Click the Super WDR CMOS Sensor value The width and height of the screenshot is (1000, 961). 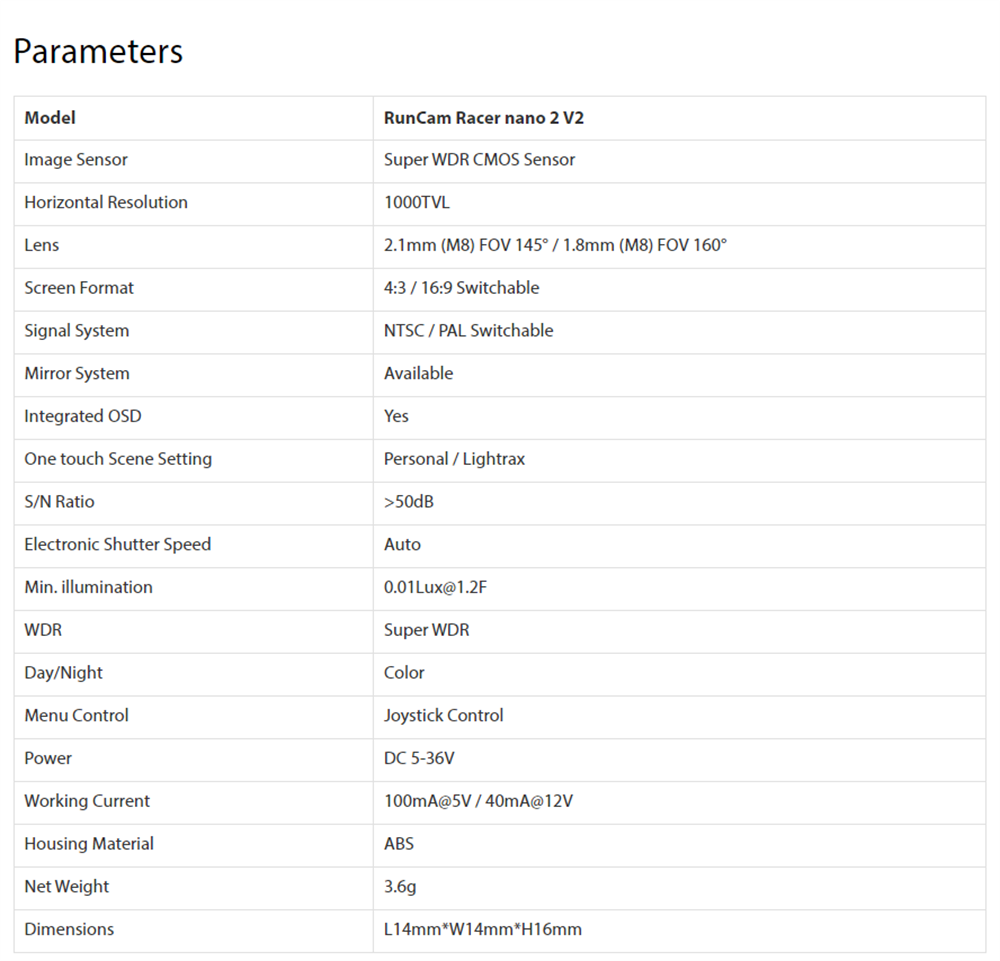[479, 160]
